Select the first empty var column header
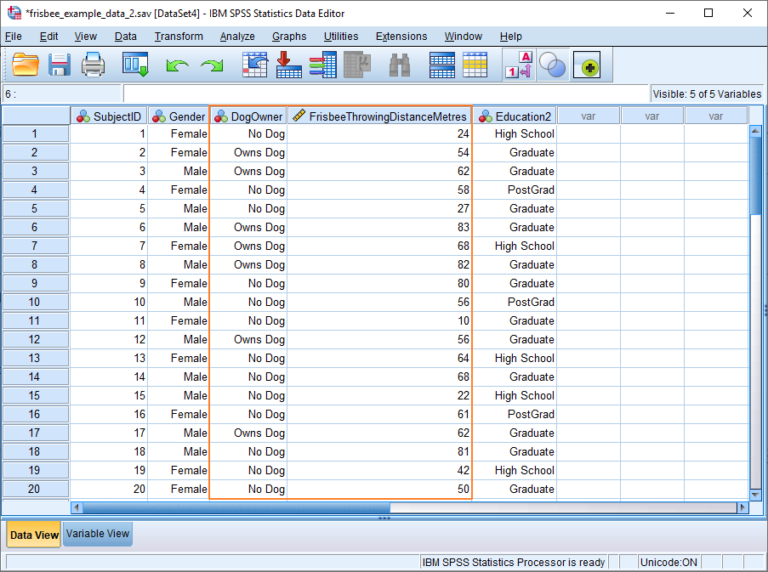 [588, 116]
